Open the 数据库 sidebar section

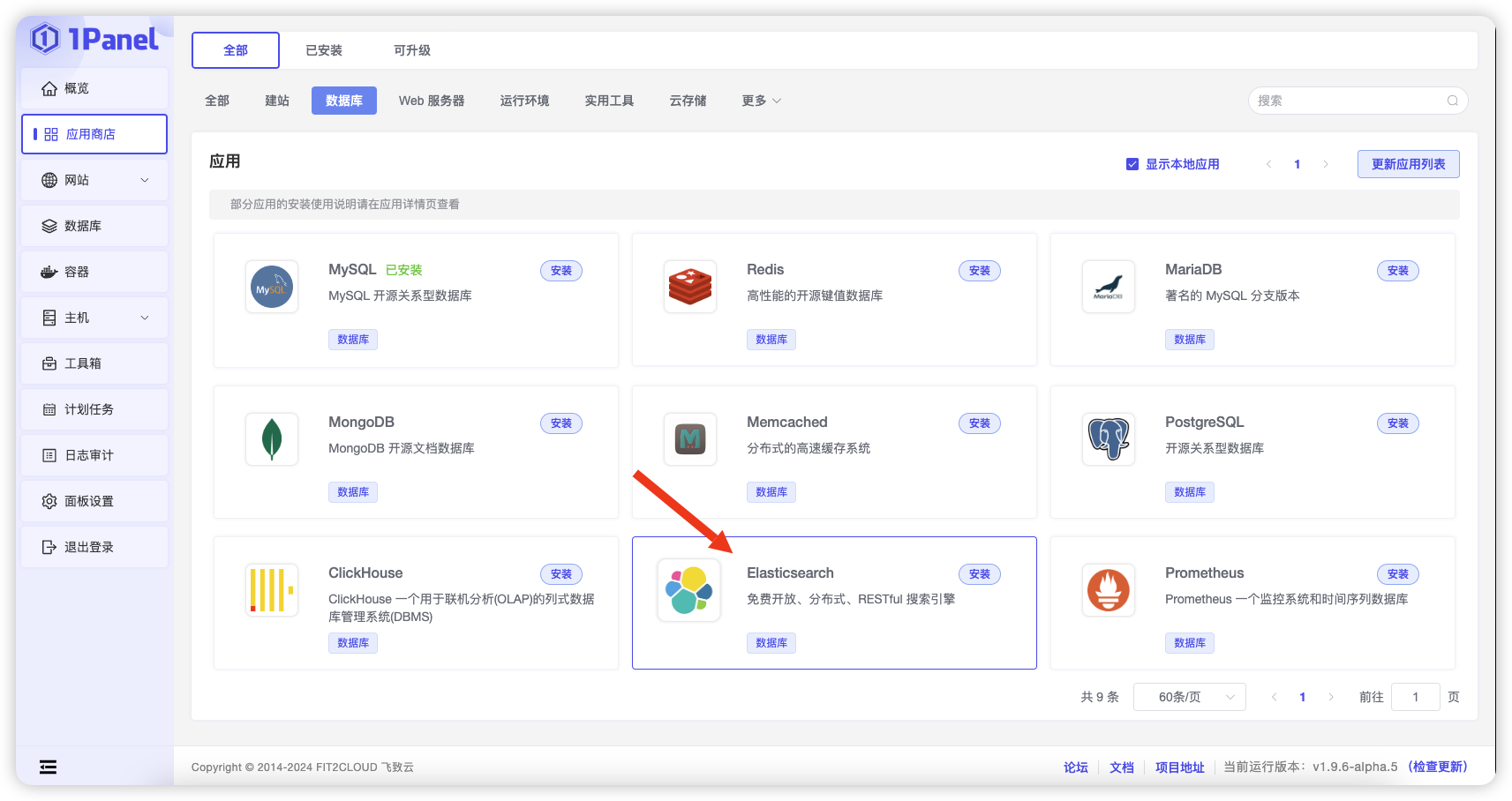94,226
